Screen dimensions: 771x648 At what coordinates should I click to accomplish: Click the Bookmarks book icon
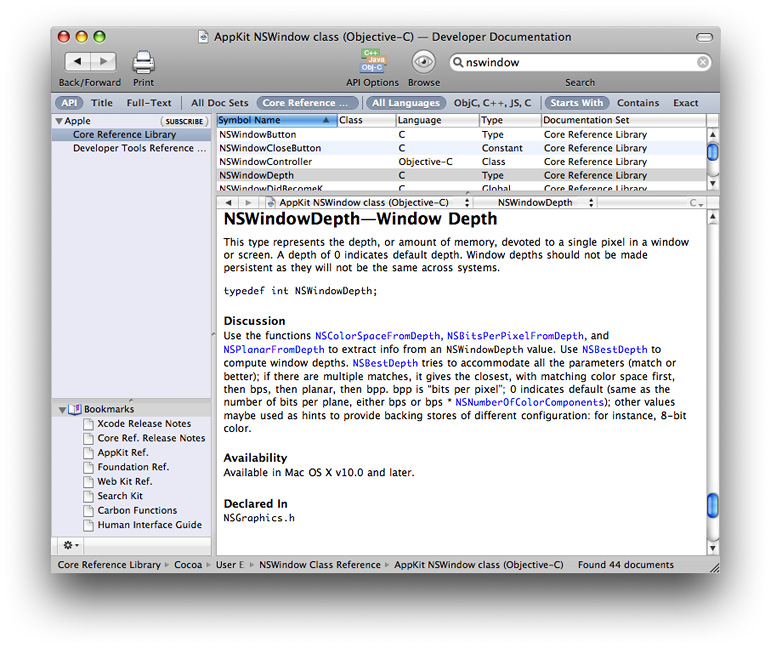point(75,409)
